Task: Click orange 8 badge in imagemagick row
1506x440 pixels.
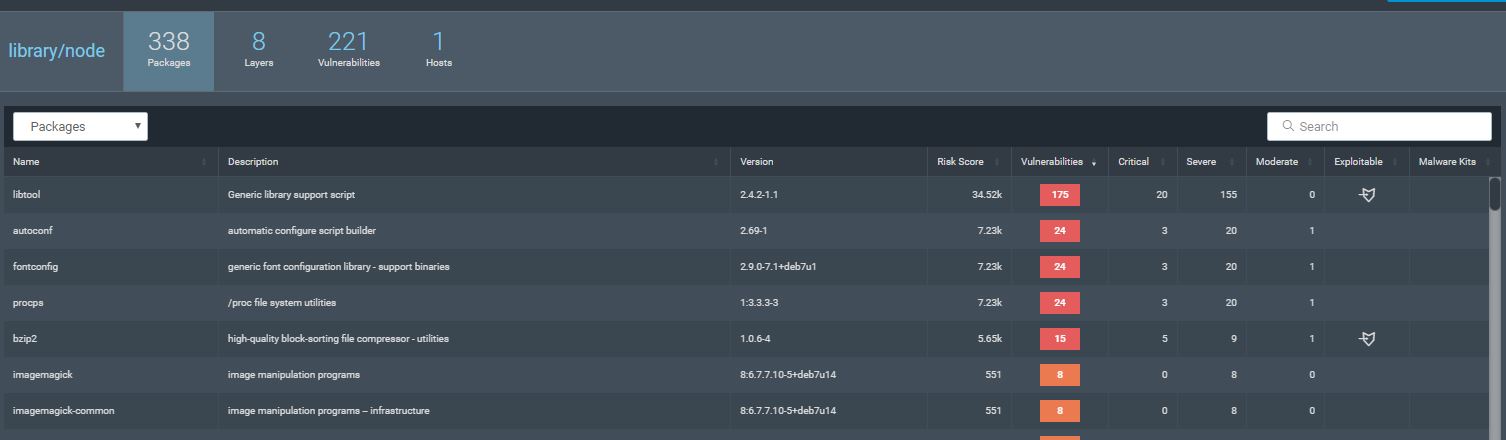Action: pos(1060,375)
